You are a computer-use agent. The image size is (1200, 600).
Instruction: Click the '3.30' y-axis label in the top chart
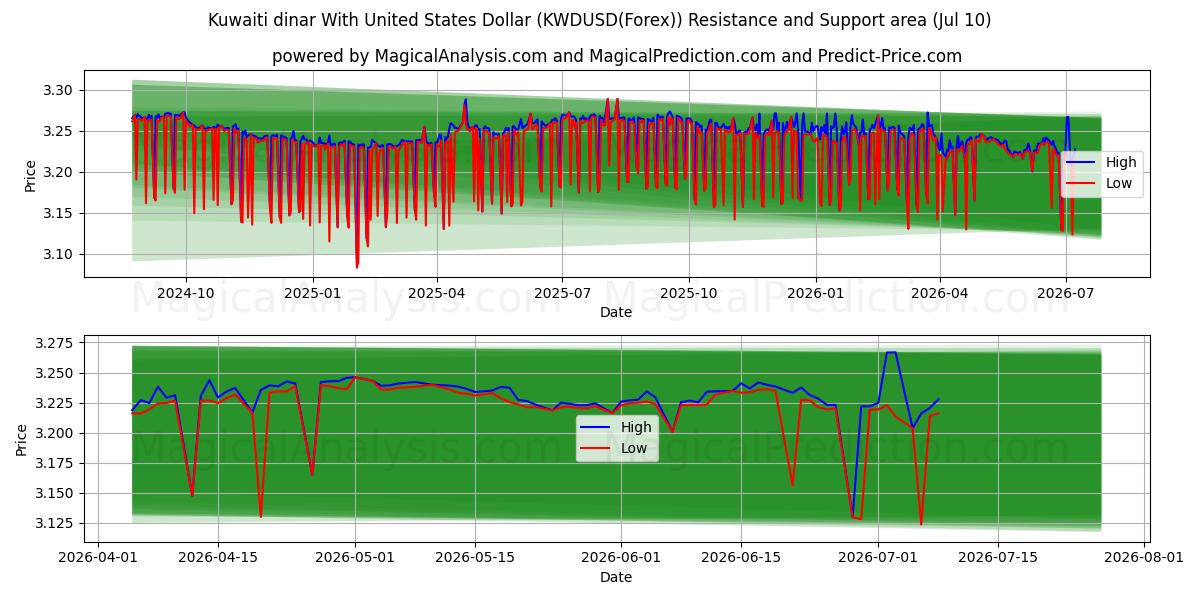60,90
